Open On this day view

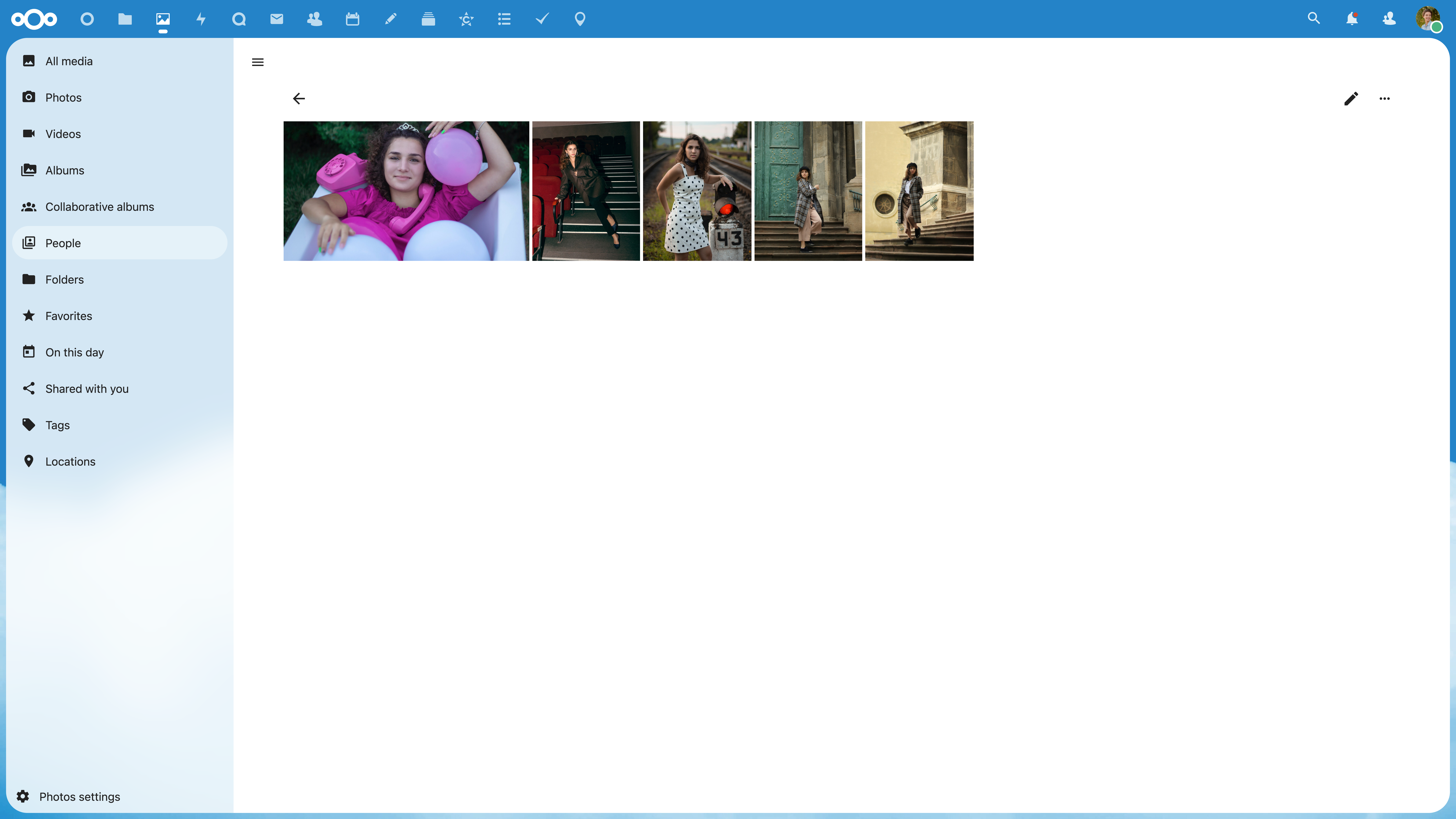coord(120,352)
